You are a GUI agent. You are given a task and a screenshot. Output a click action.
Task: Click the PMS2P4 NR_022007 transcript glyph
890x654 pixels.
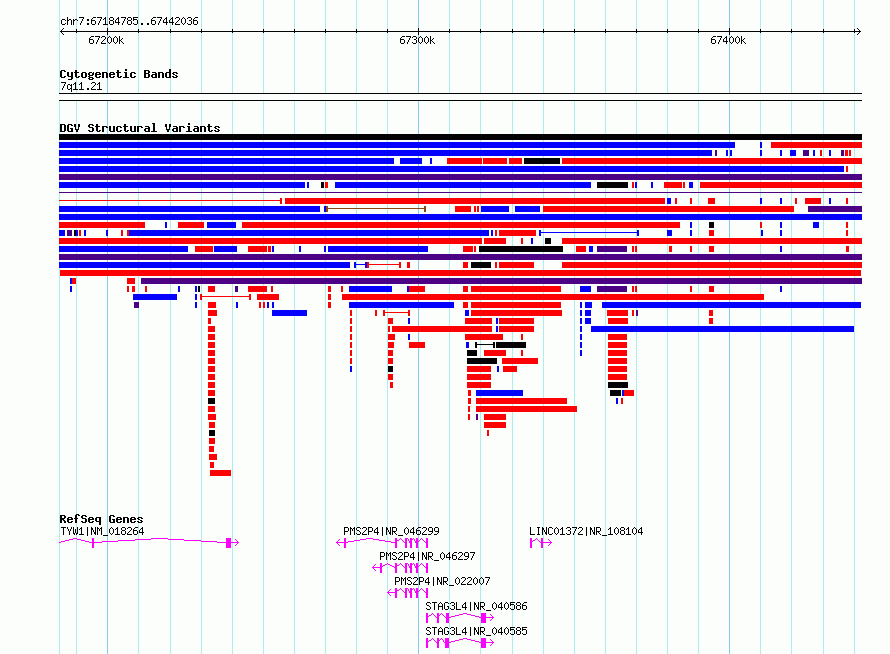click(408, 593)
